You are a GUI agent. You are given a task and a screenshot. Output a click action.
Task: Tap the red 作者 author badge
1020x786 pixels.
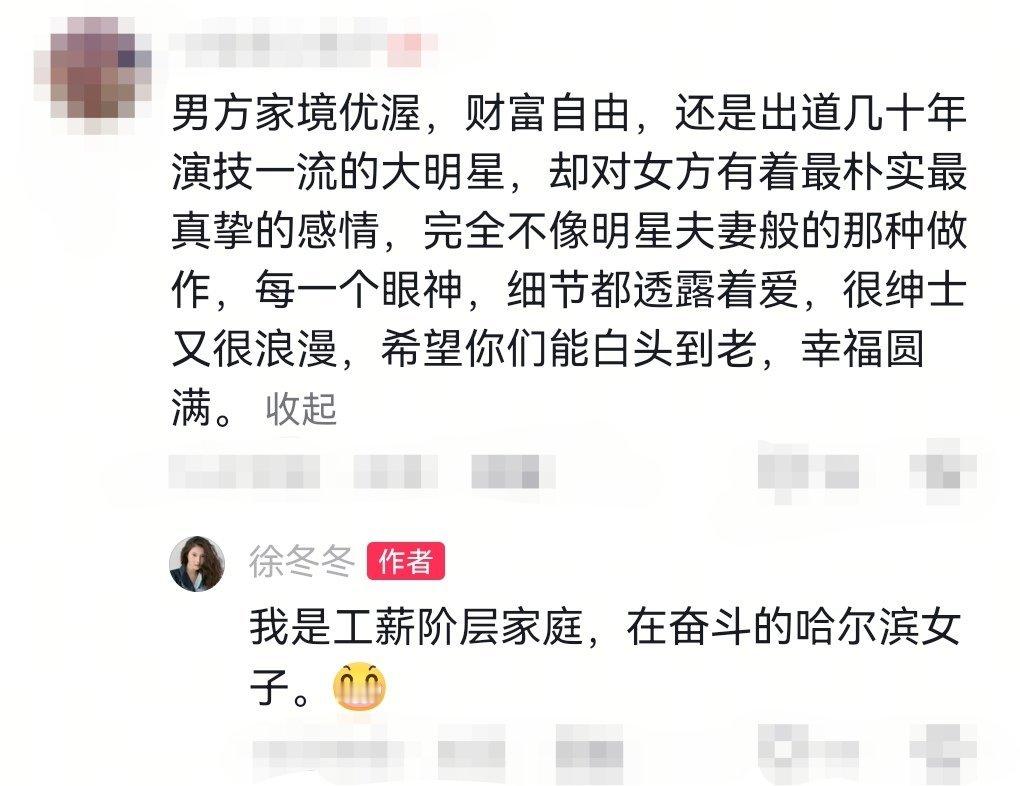point(406,561)
